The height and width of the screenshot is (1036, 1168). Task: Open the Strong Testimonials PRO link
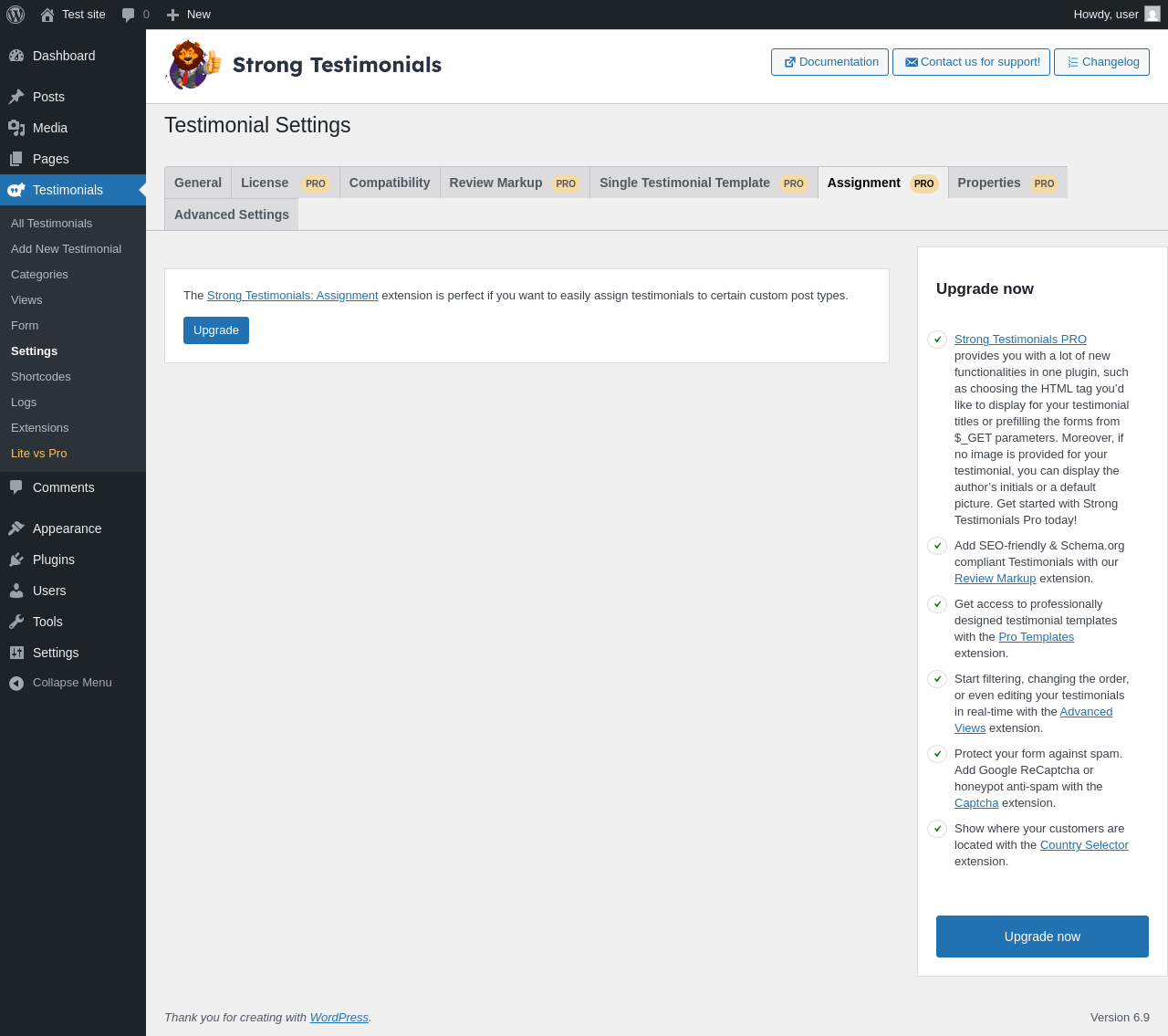[x=1020, y=340]
